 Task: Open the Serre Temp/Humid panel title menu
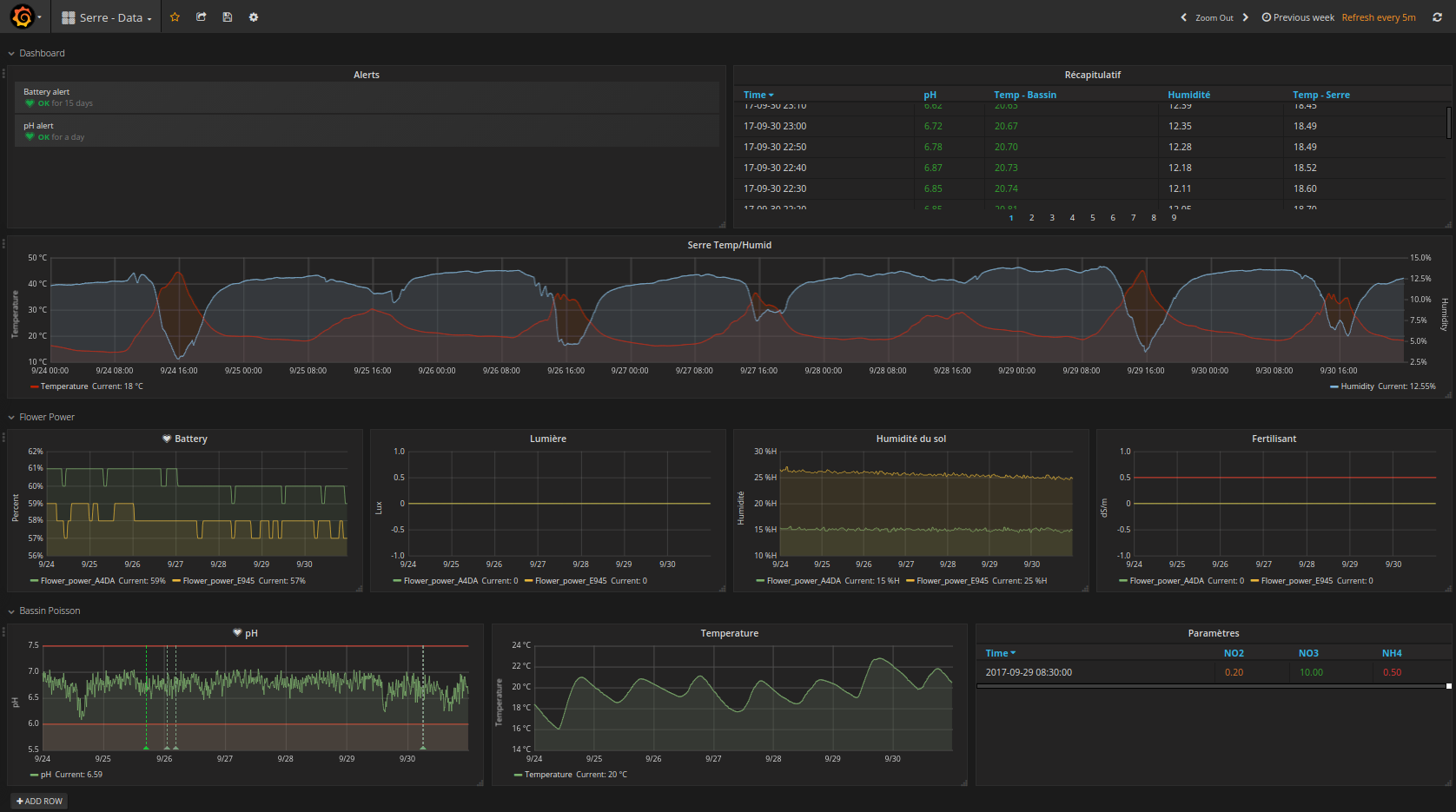pos(729,245)
